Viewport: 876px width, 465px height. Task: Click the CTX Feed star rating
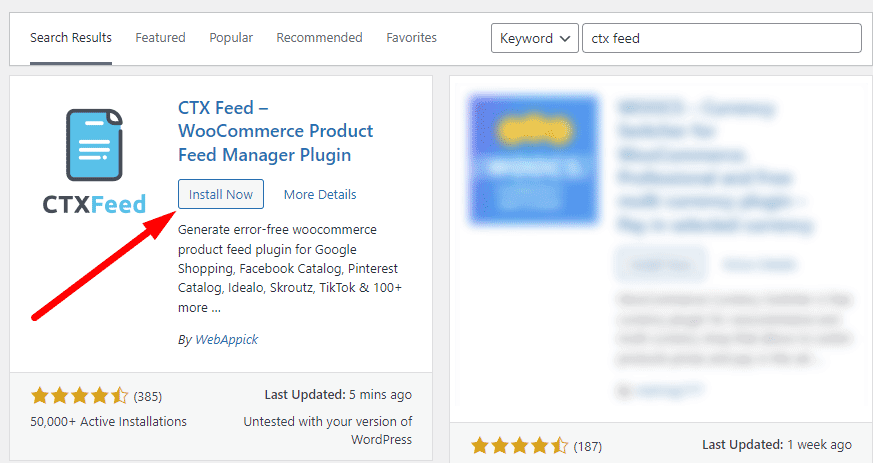(79, 396)
